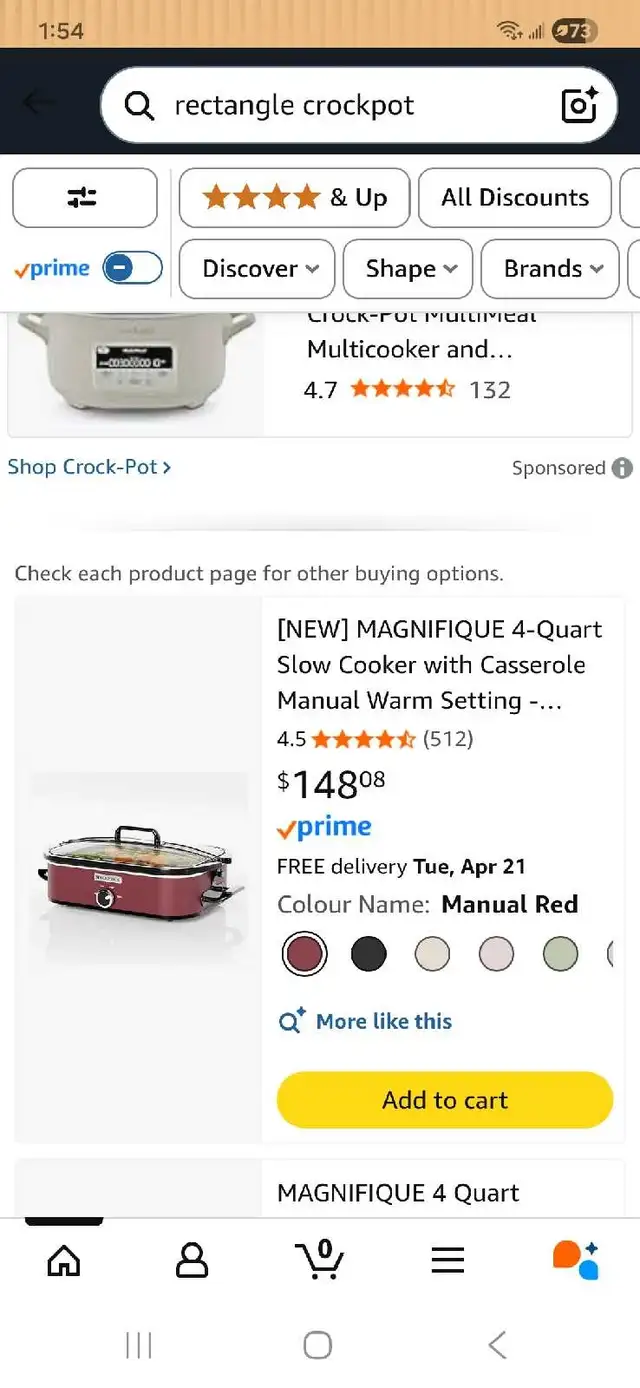Open the main menu hamburger icon

point(447,1260)
